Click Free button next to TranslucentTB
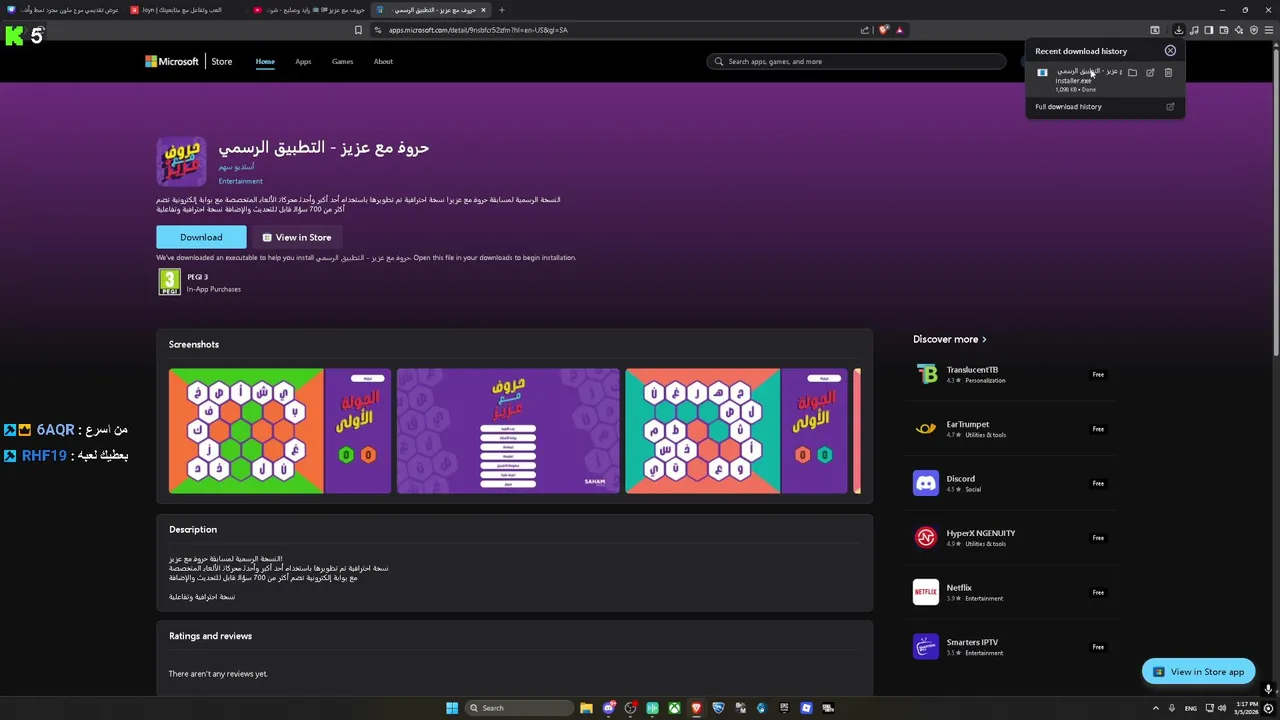1280x720 pixels. click(1098, 374)
